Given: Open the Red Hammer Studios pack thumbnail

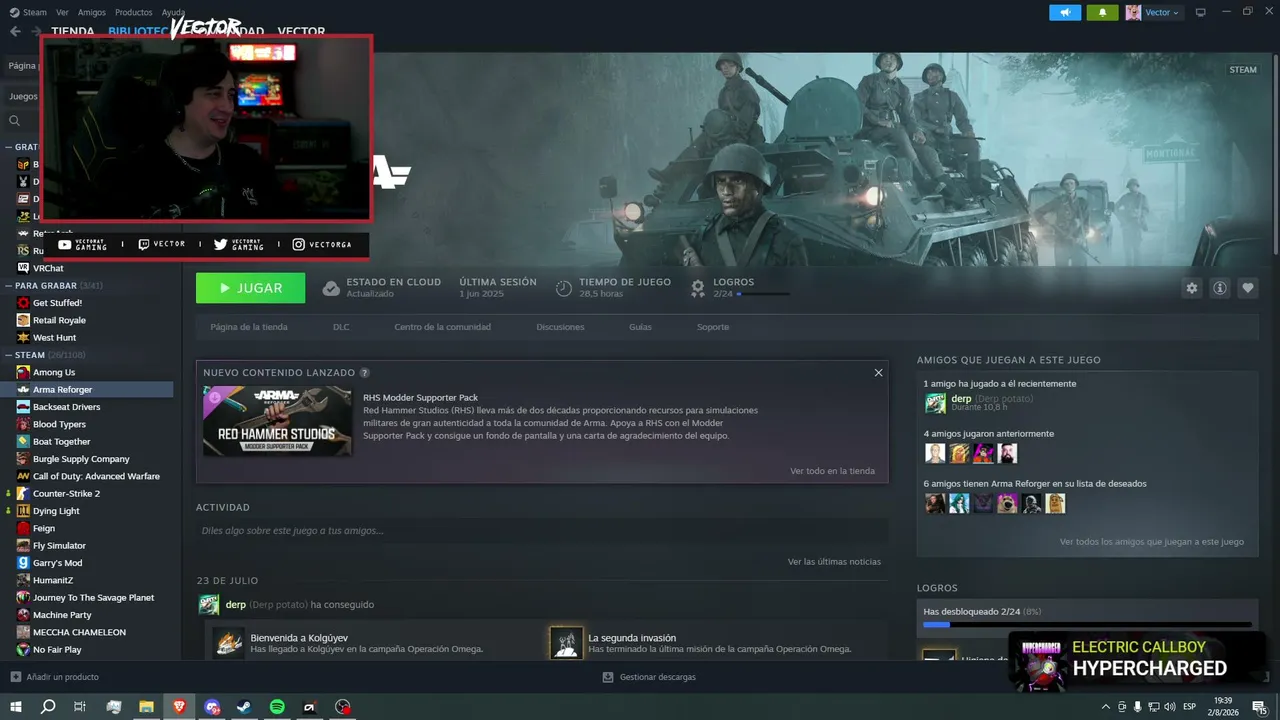Looking at the screenshot, I should 277,421.
